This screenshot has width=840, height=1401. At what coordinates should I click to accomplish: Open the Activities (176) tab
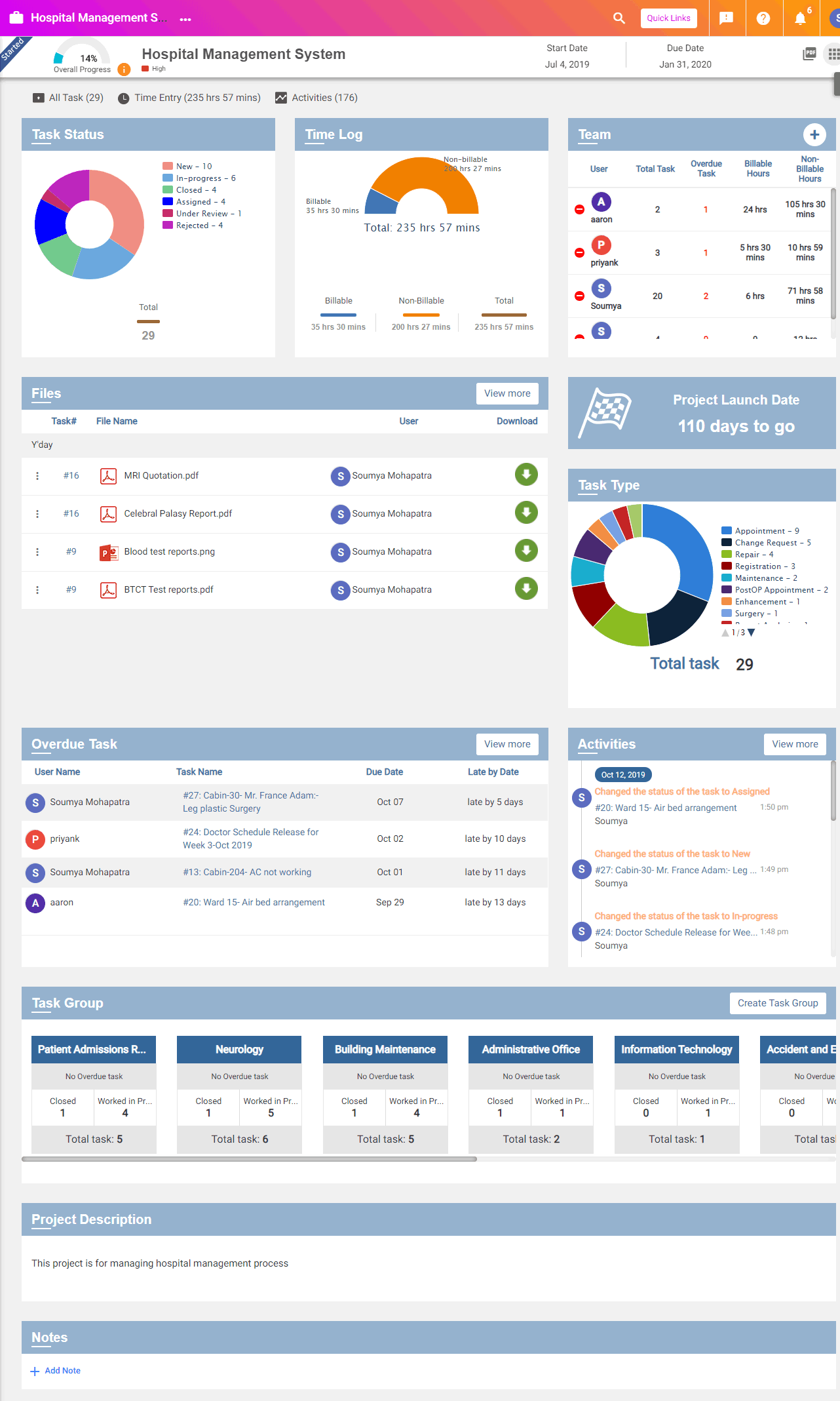click(316, 98)
